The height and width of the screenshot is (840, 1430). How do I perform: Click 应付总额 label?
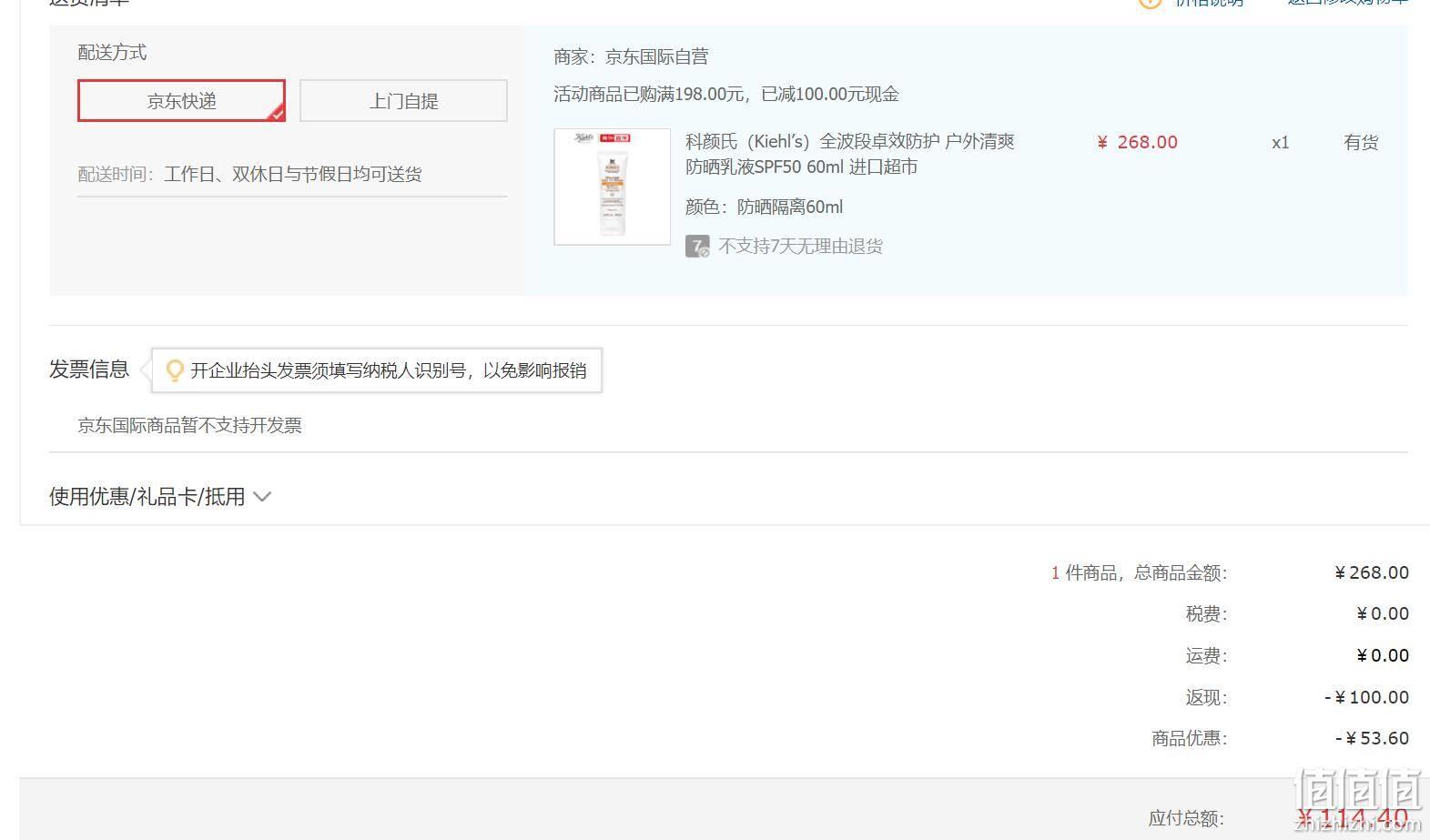(x=1187, y=818)
